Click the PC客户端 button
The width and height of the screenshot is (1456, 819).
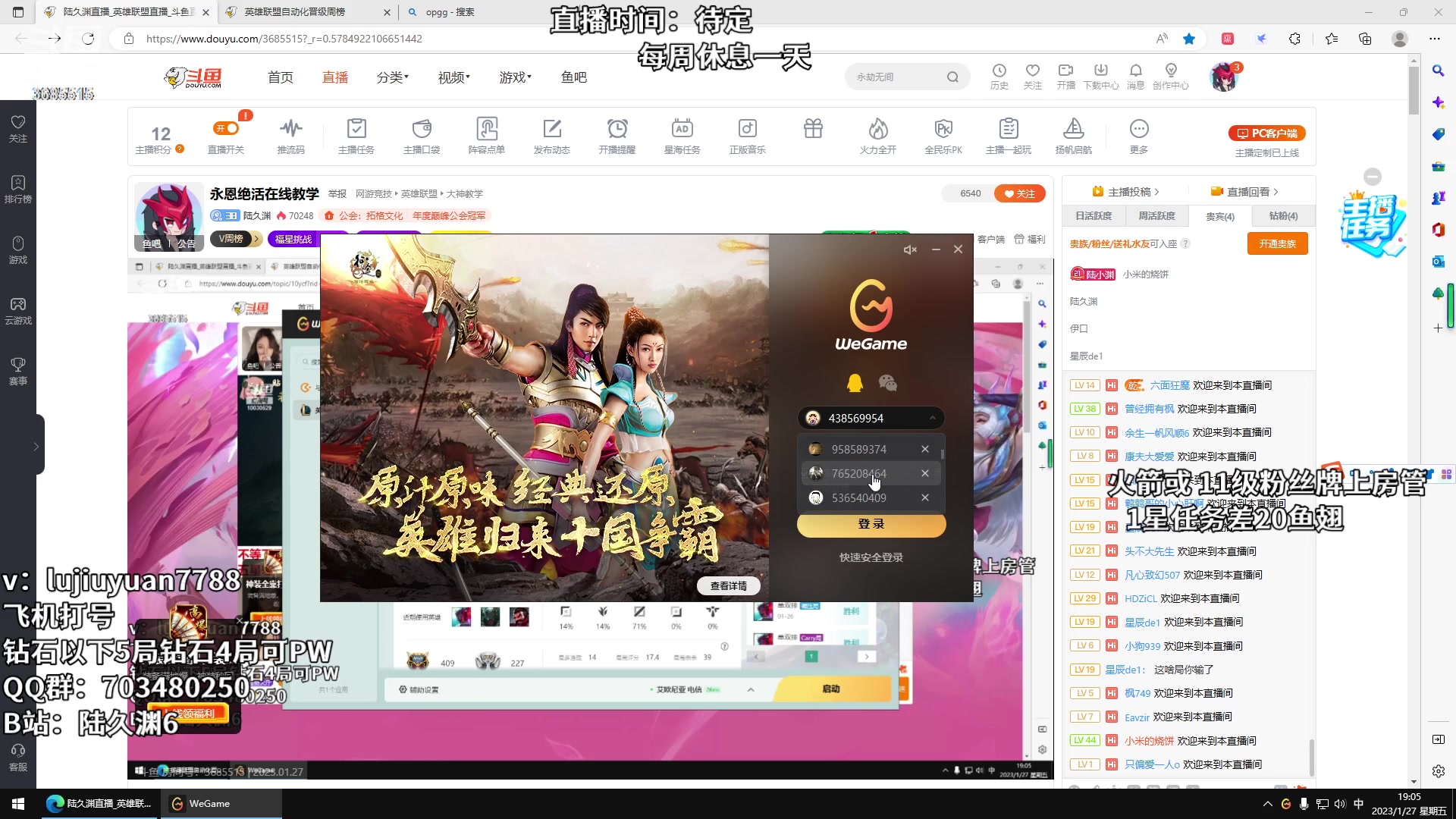pos(1267,133)
